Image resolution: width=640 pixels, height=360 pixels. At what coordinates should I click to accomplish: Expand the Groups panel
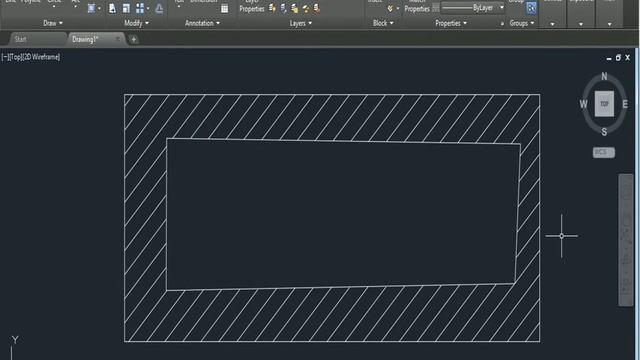[x=522, y=23]
